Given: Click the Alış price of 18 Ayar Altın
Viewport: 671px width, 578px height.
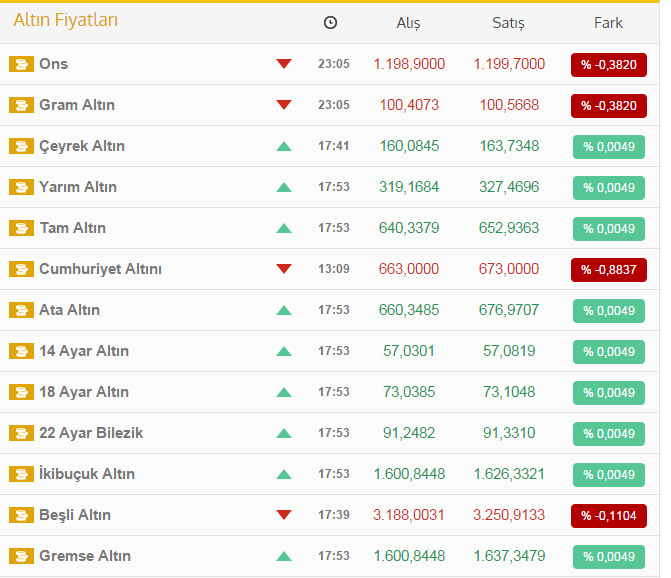Looking at the screenshot, I should (x=409, y=392).
